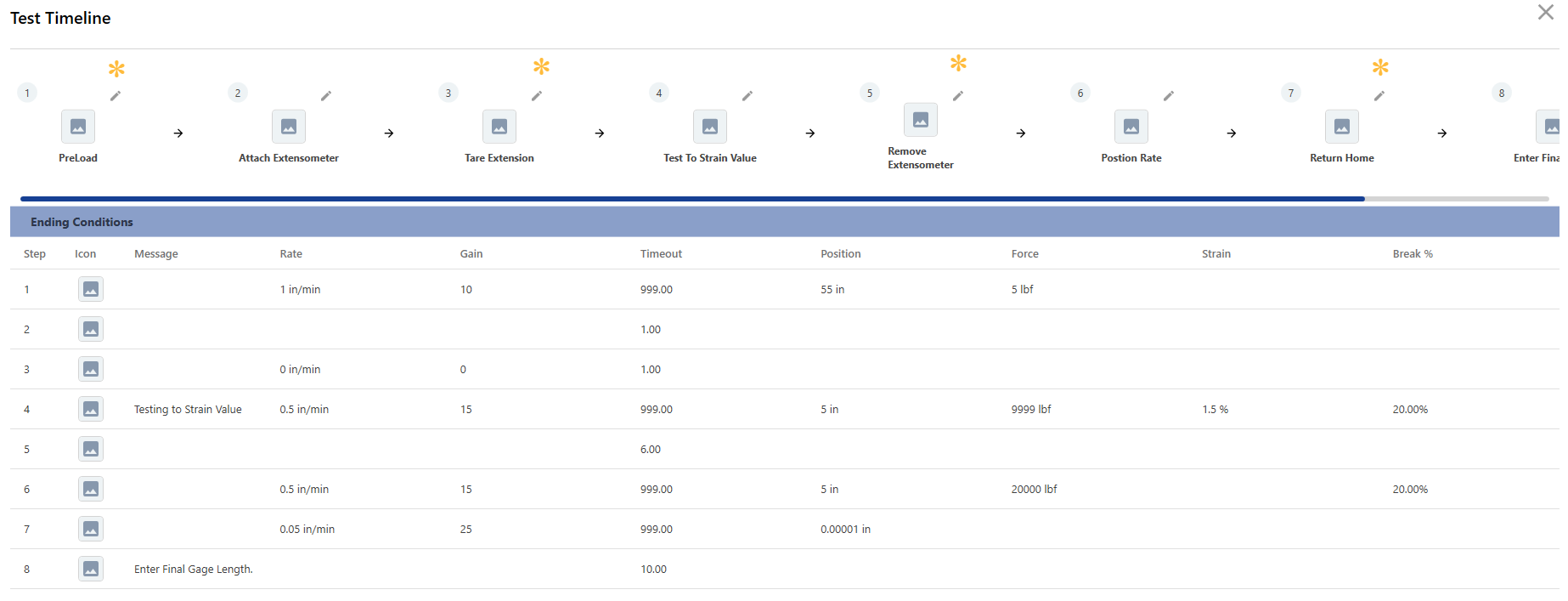Click the asterisk marker above PreLoad step

pyautogui.click(x=116, y=68)
